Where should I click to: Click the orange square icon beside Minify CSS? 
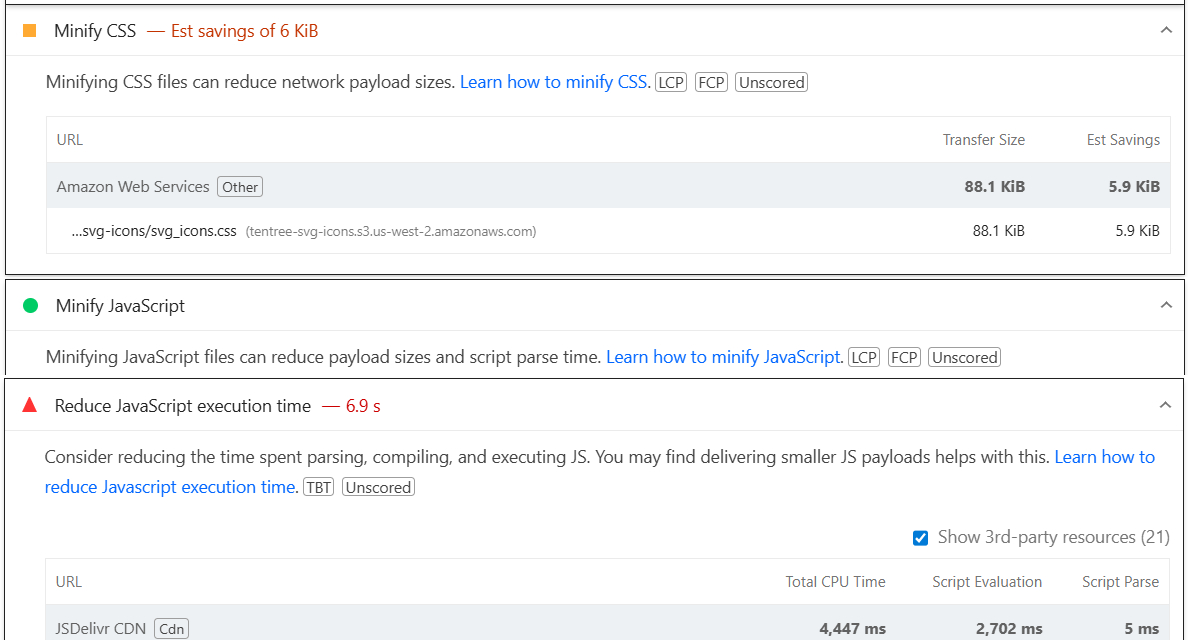29,30
